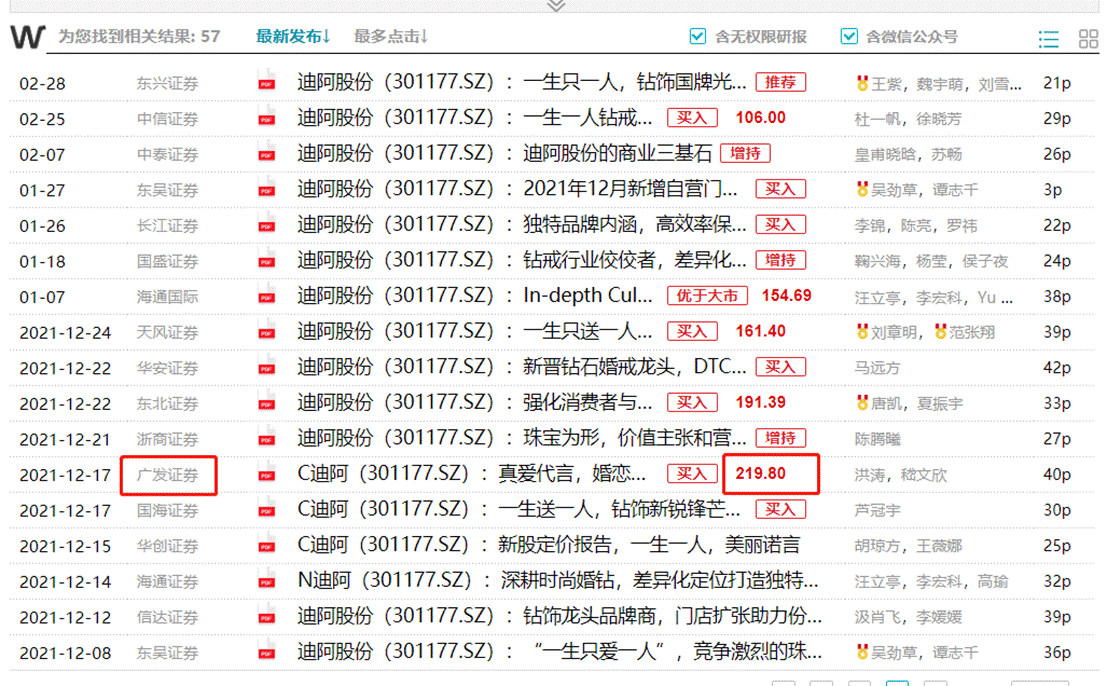Click authors 洪涛，嵇文欣
Viewport: 1107px width, 686px height.
coord(900,475)
